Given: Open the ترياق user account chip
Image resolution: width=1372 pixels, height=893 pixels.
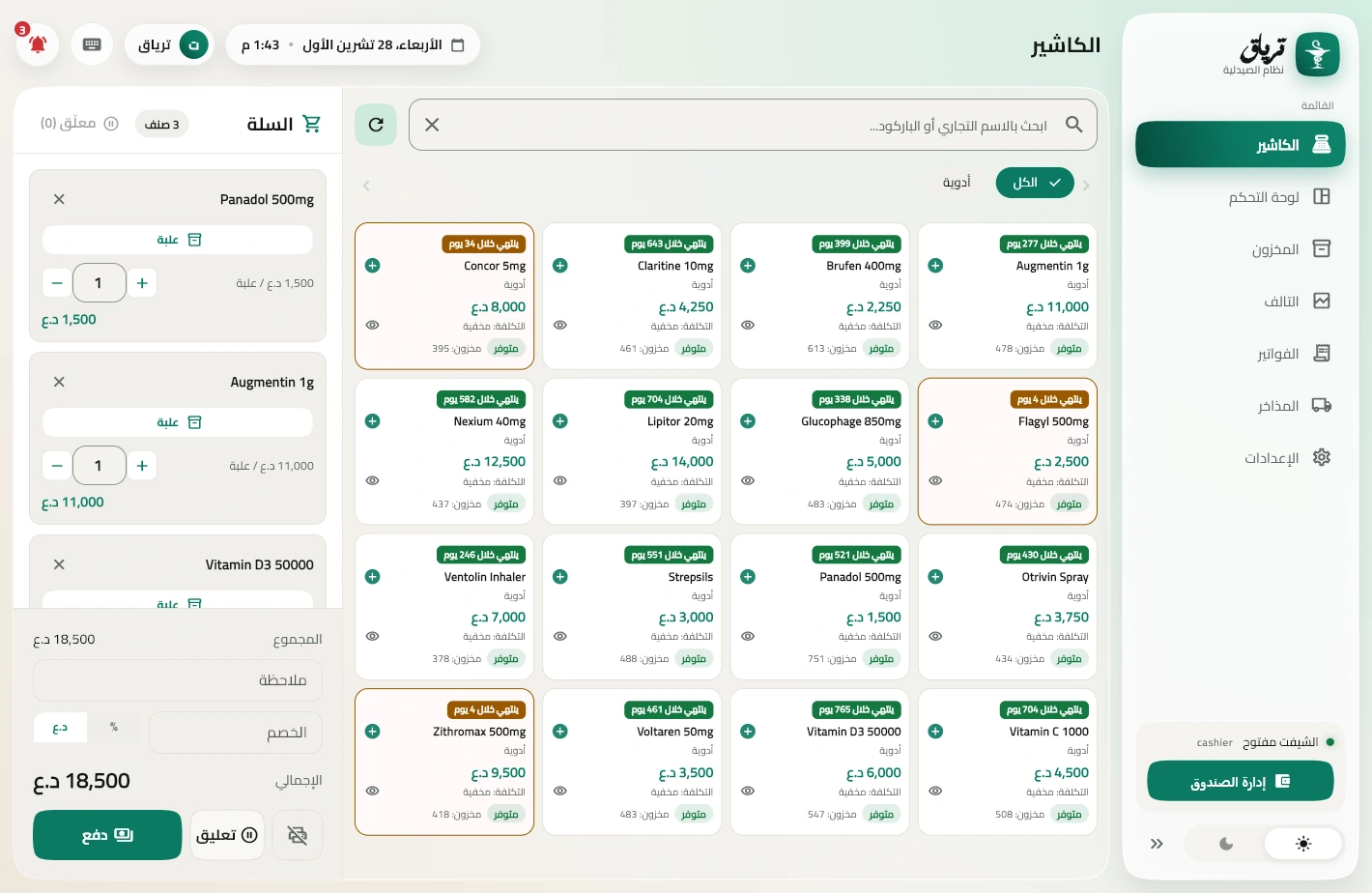Looking at the screenshot, I should (169, 44).
